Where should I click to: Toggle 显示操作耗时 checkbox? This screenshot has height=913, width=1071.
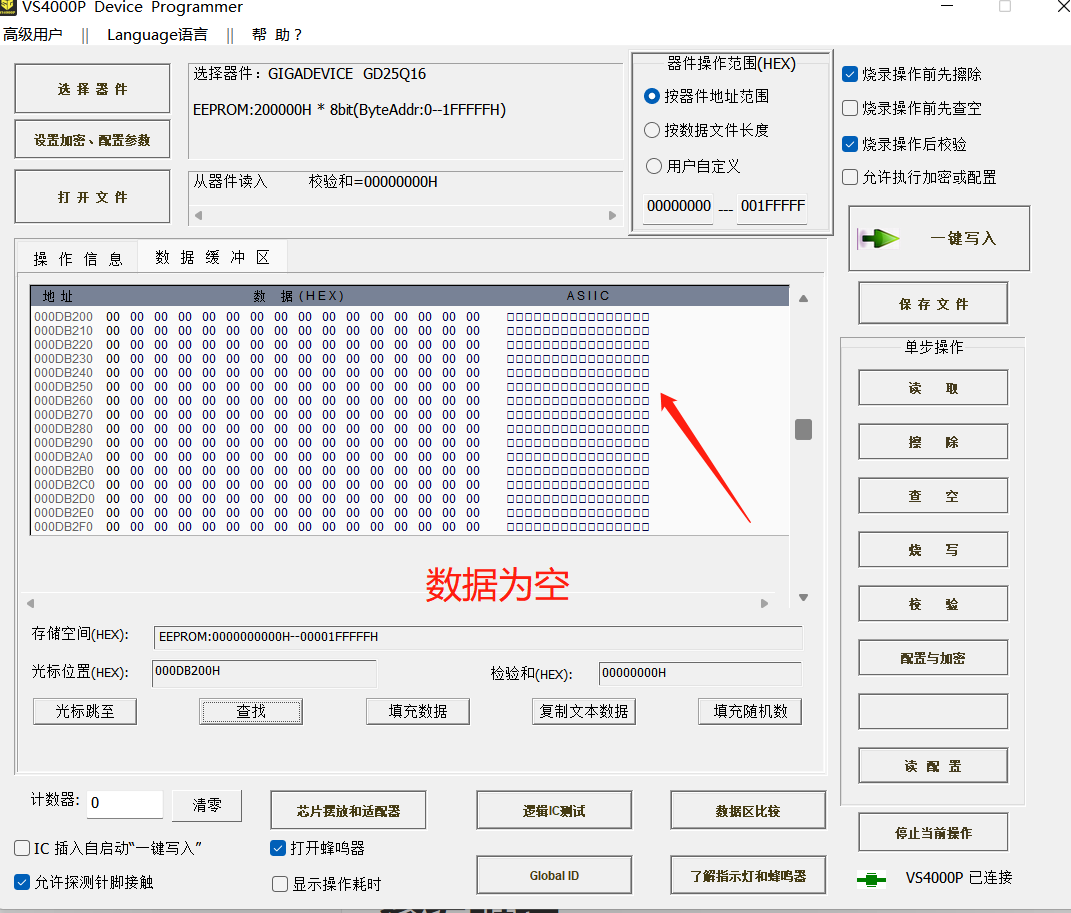(278, 883)
